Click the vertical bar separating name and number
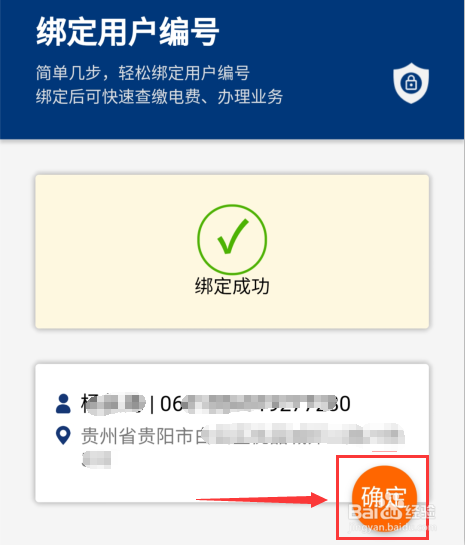The width and height of the screenshot is (465, 545). tap(152, 404)
